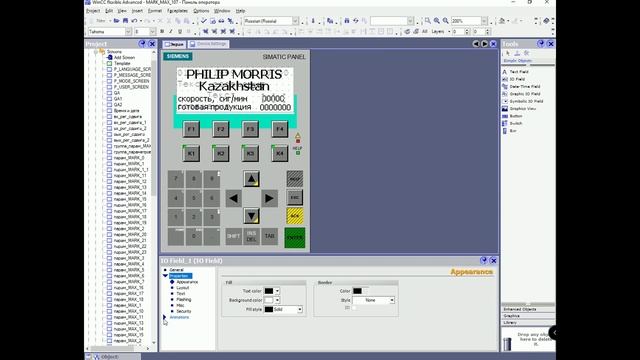Open the zoom percentage dropdown
Image resolution: width=640 pixels, height=360 pixels.
click(x=484, y=21)
